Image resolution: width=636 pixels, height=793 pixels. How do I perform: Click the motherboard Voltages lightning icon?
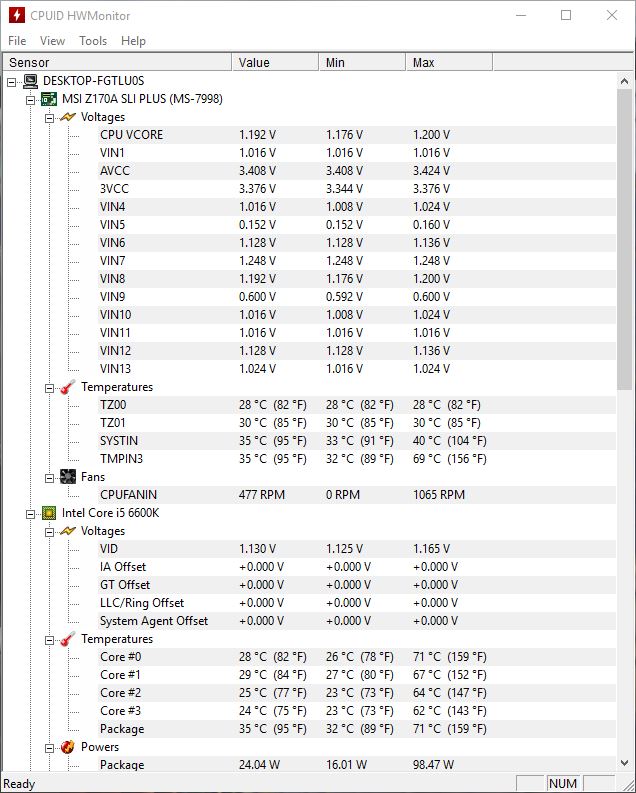point(68,117)
